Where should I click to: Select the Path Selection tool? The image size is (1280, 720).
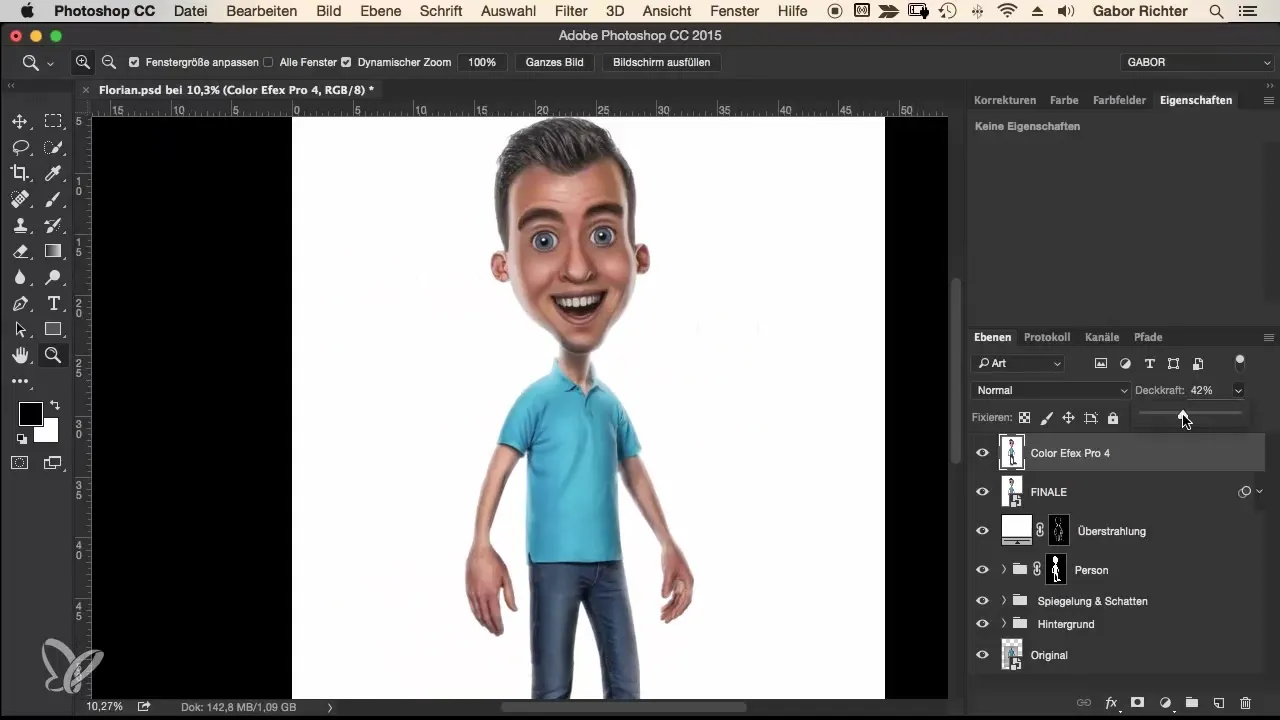click(x=20, y=329)
